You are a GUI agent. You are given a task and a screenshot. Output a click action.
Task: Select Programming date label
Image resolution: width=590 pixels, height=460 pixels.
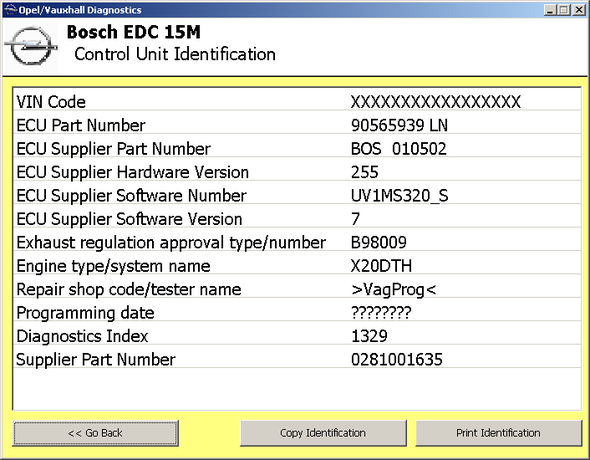click(85, 313)
